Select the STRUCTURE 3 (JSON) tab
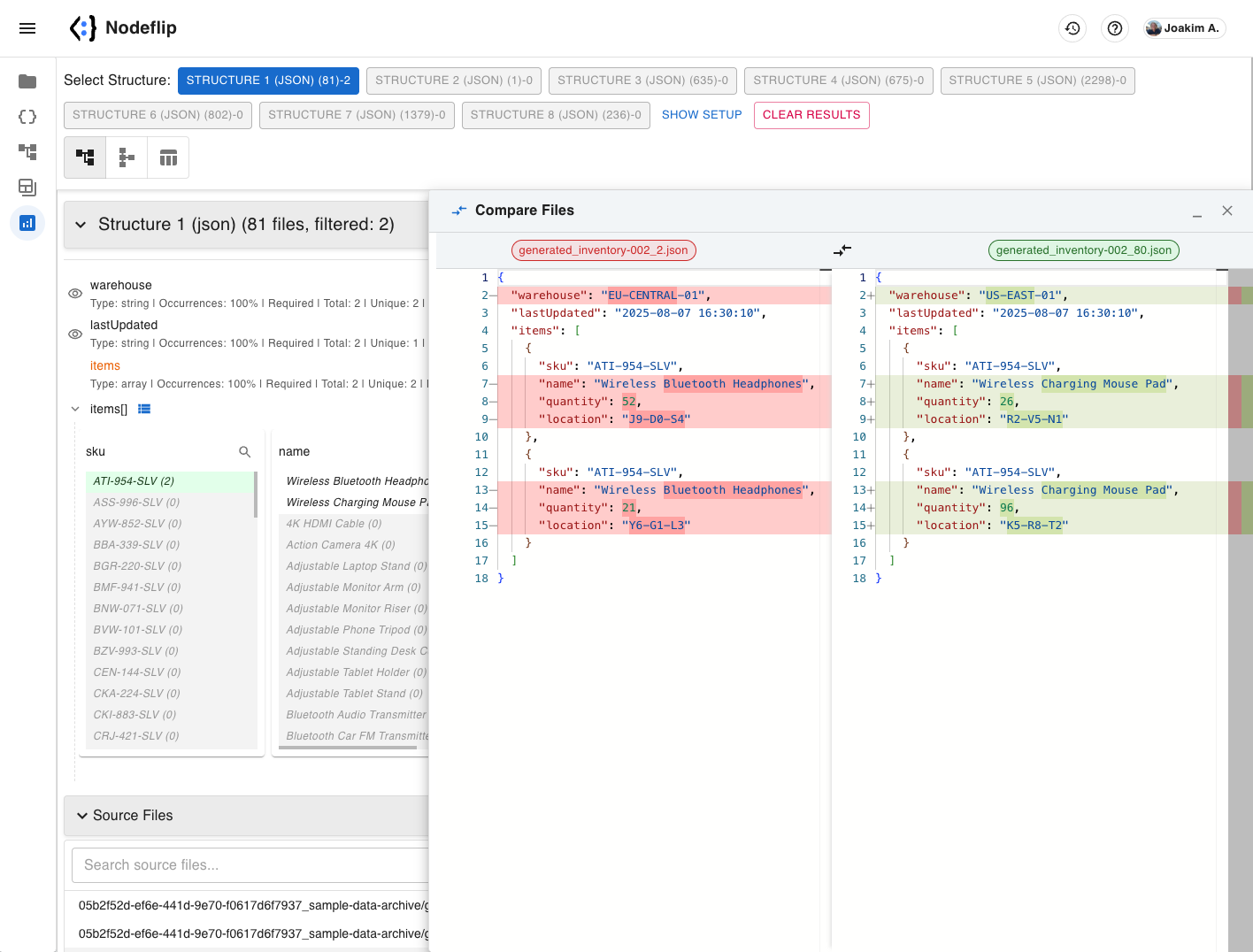Image resolution: width=1253 pixels, height=952 pixels. coord(642,81)
